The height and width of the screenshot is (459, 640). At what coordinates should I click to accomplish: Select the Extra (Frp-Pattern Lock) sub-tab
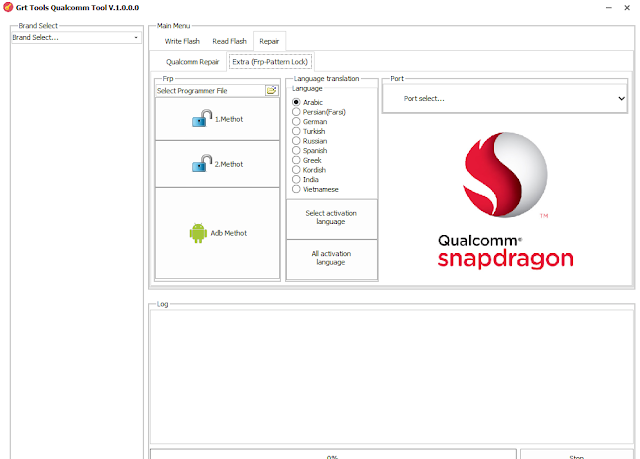pos(270,62)
